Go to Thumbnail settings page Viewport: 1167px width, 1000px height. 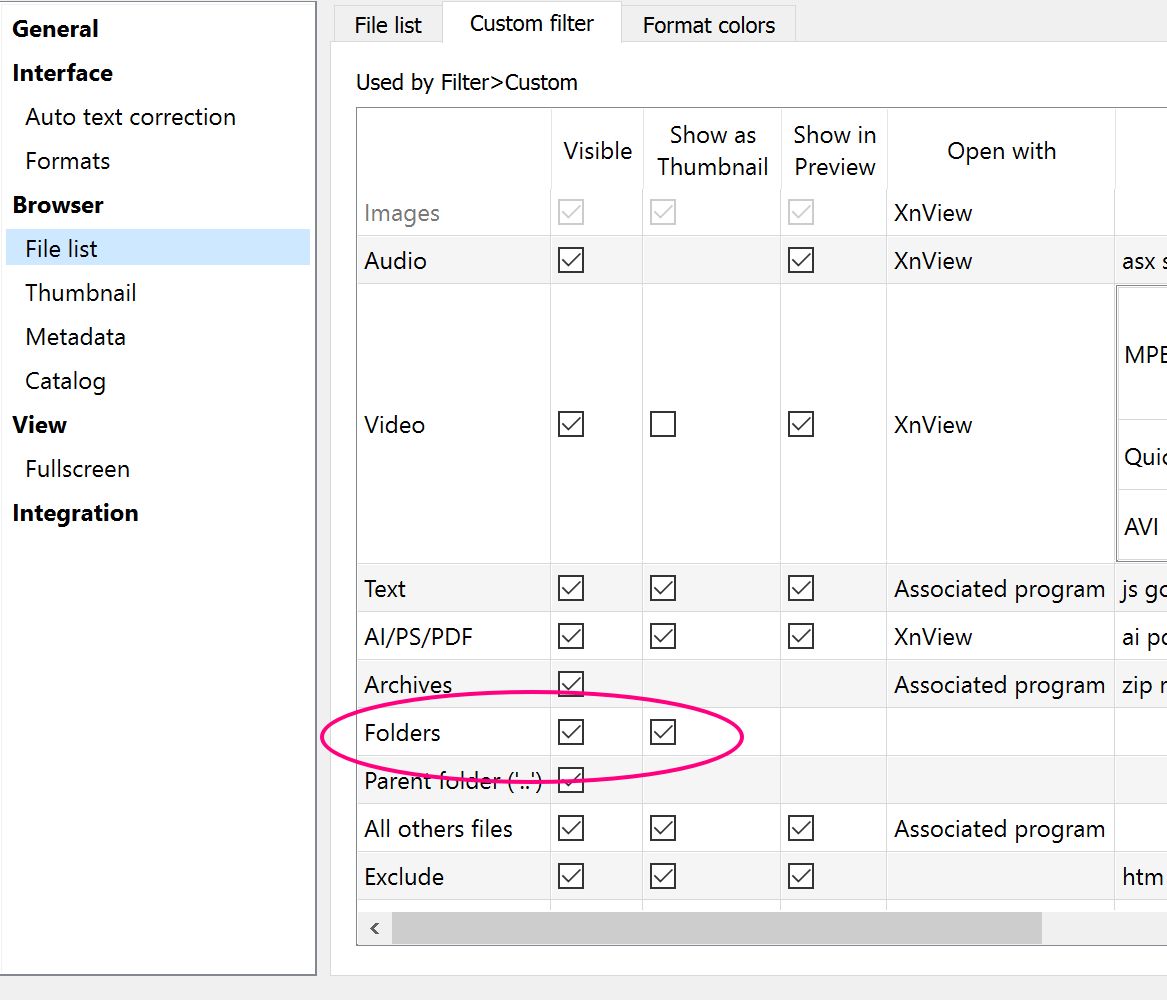point(80,293)
